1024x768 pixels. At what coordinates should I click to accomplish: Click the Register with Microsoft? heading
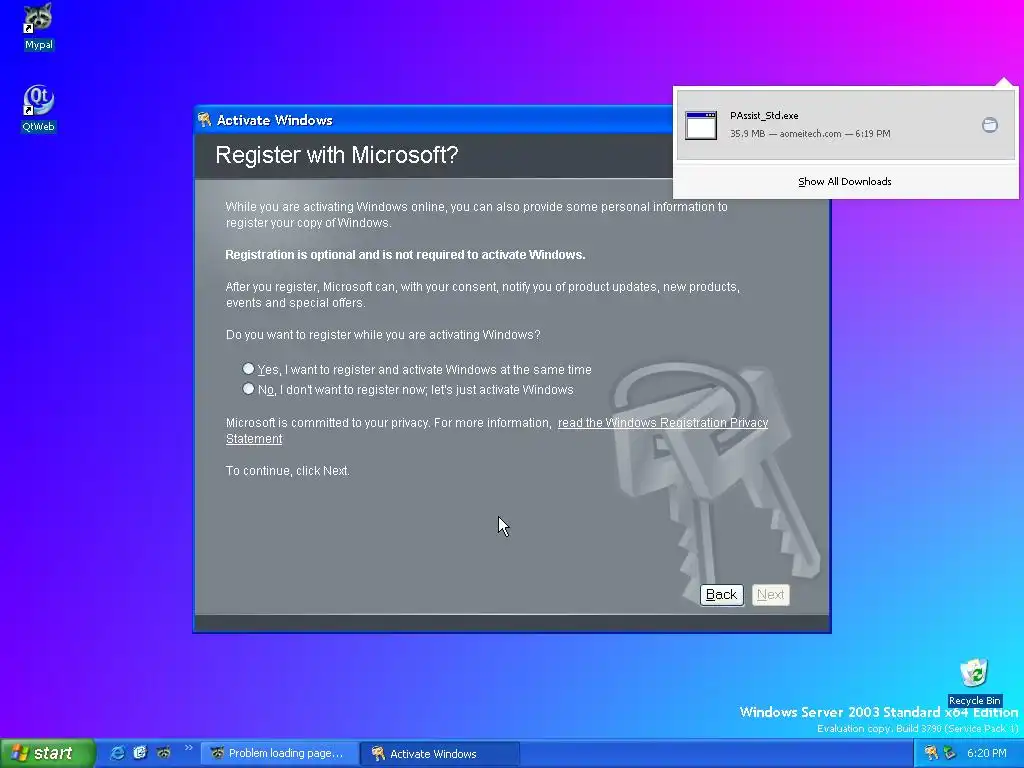pos(336,155)
